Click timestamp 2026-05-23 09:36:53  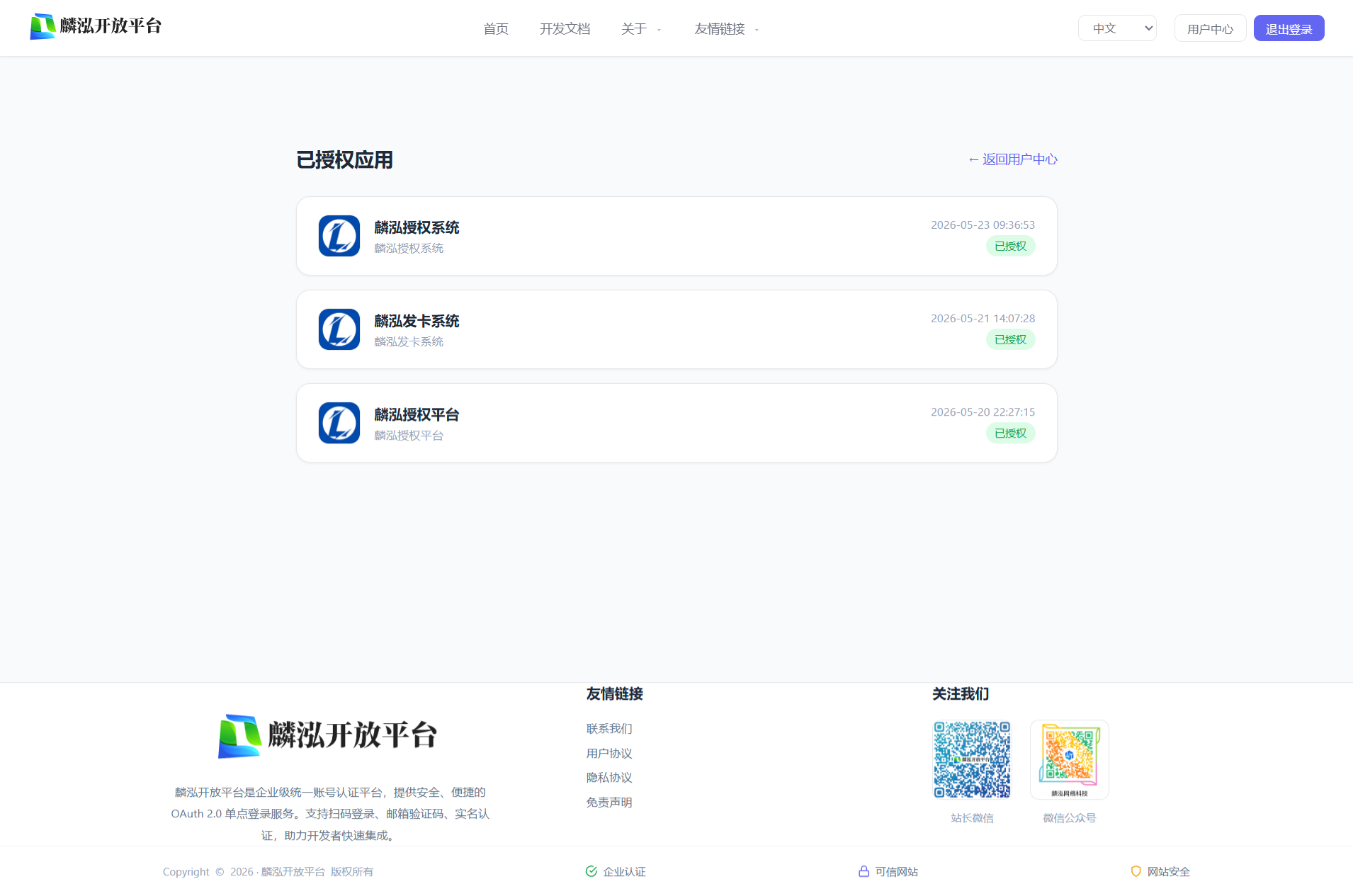(983, 225)
